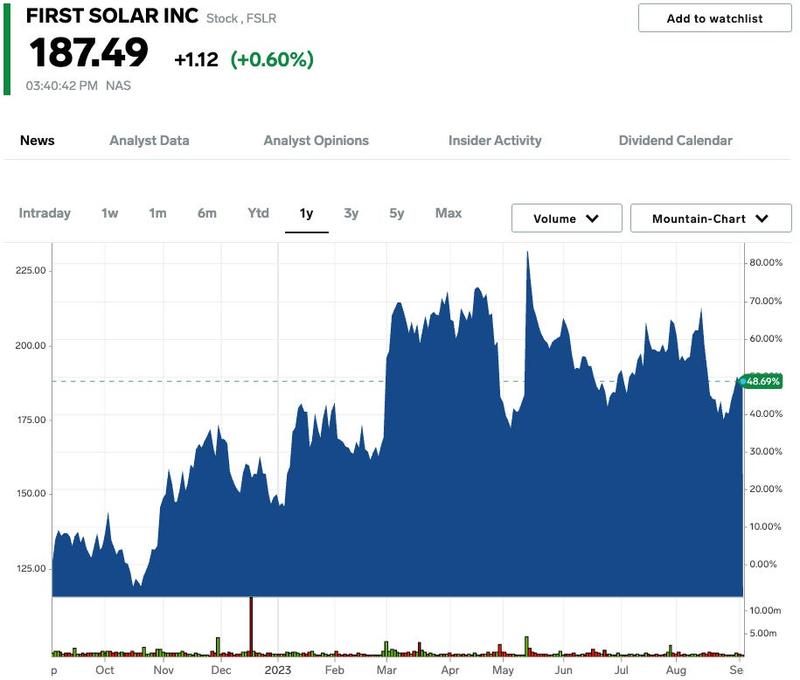Viewport: 800px width, 680px height.
Task: Click the 80.00% axis label
Action: (765, 263)
